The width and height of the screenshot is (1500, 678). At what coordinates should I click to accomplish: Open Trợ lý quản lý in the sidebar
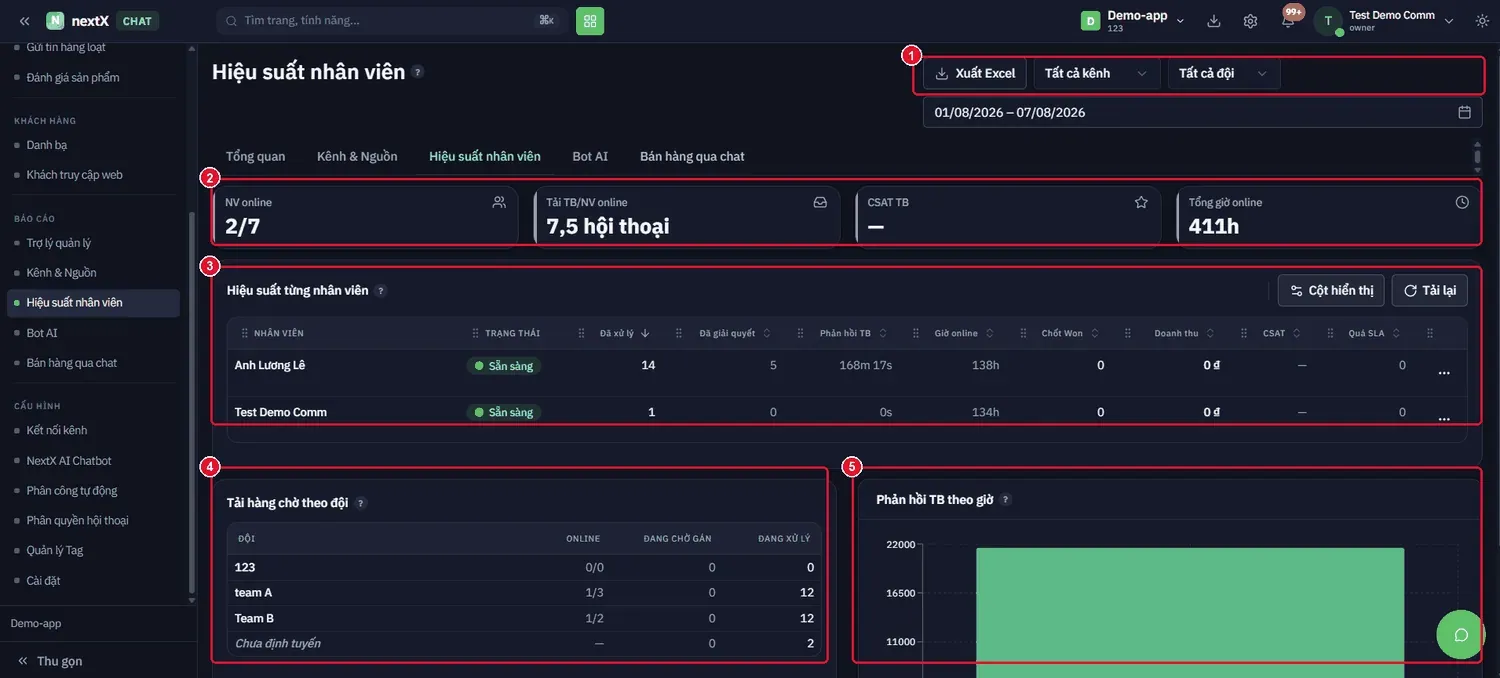(x=59, y=243)
